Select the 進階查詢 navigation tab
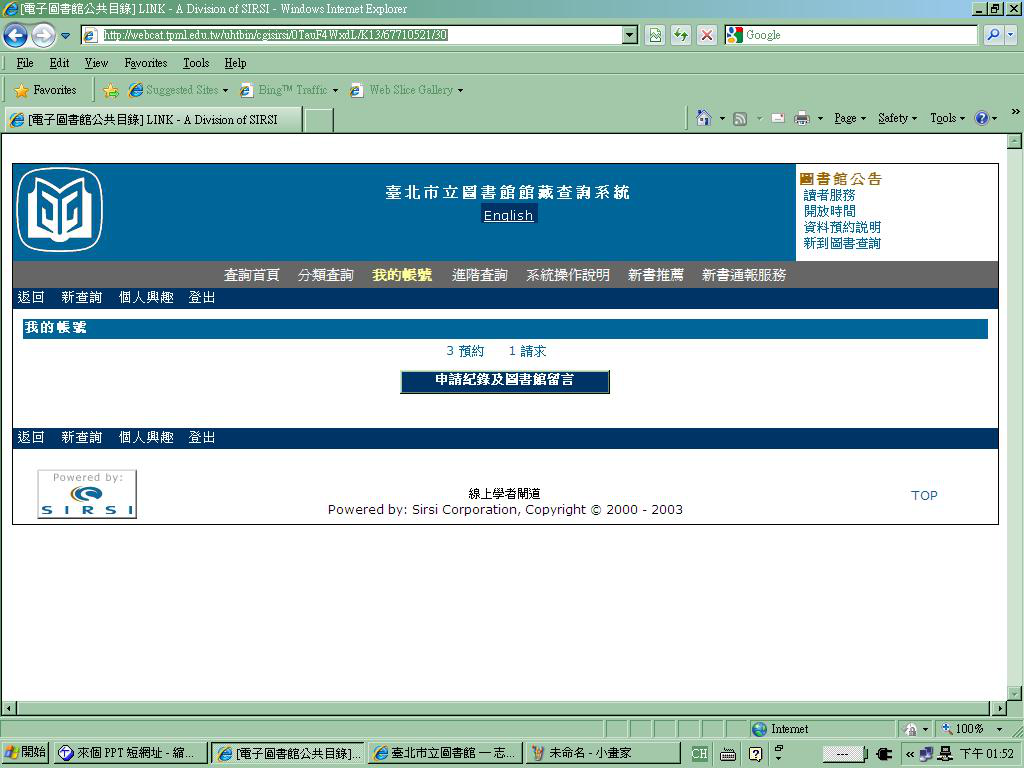1024x768 pixels. point(479,275)
